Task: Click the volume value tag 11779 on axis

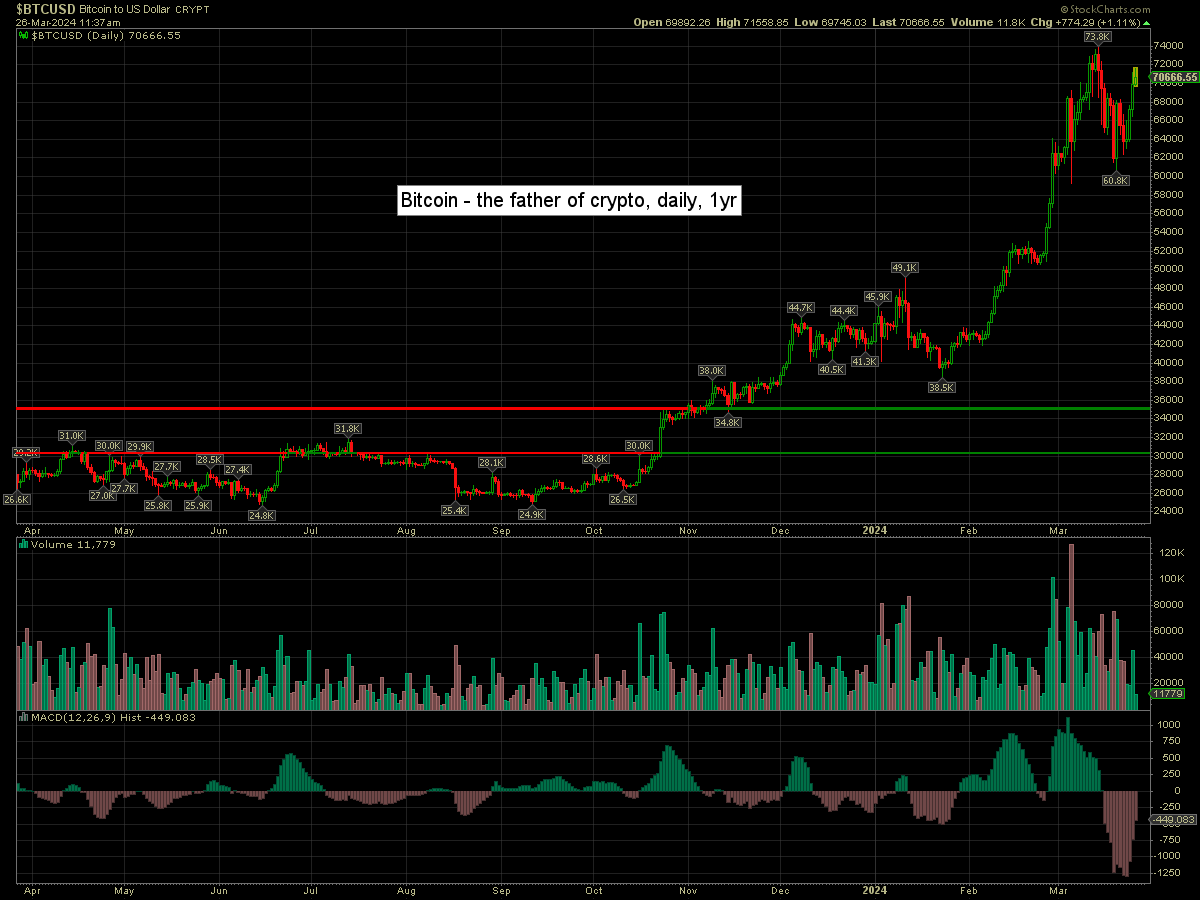Action: pyautogui.click(x=1167, y=693)
